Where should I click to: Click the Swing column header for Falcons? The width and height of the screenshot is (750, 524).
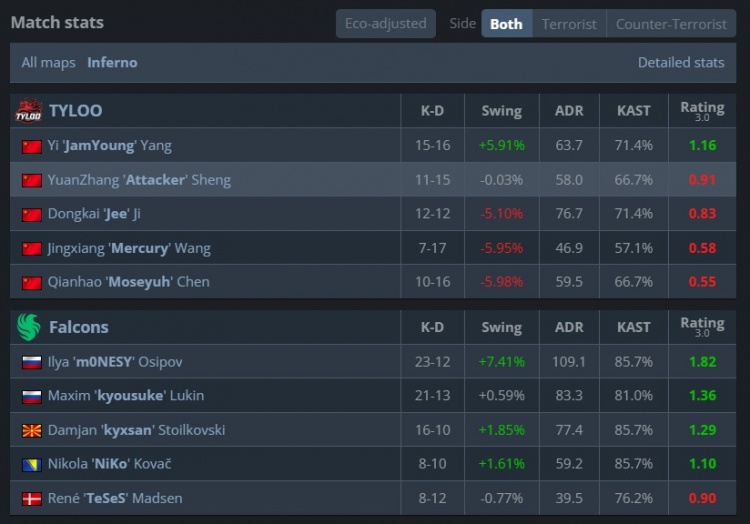501,327
